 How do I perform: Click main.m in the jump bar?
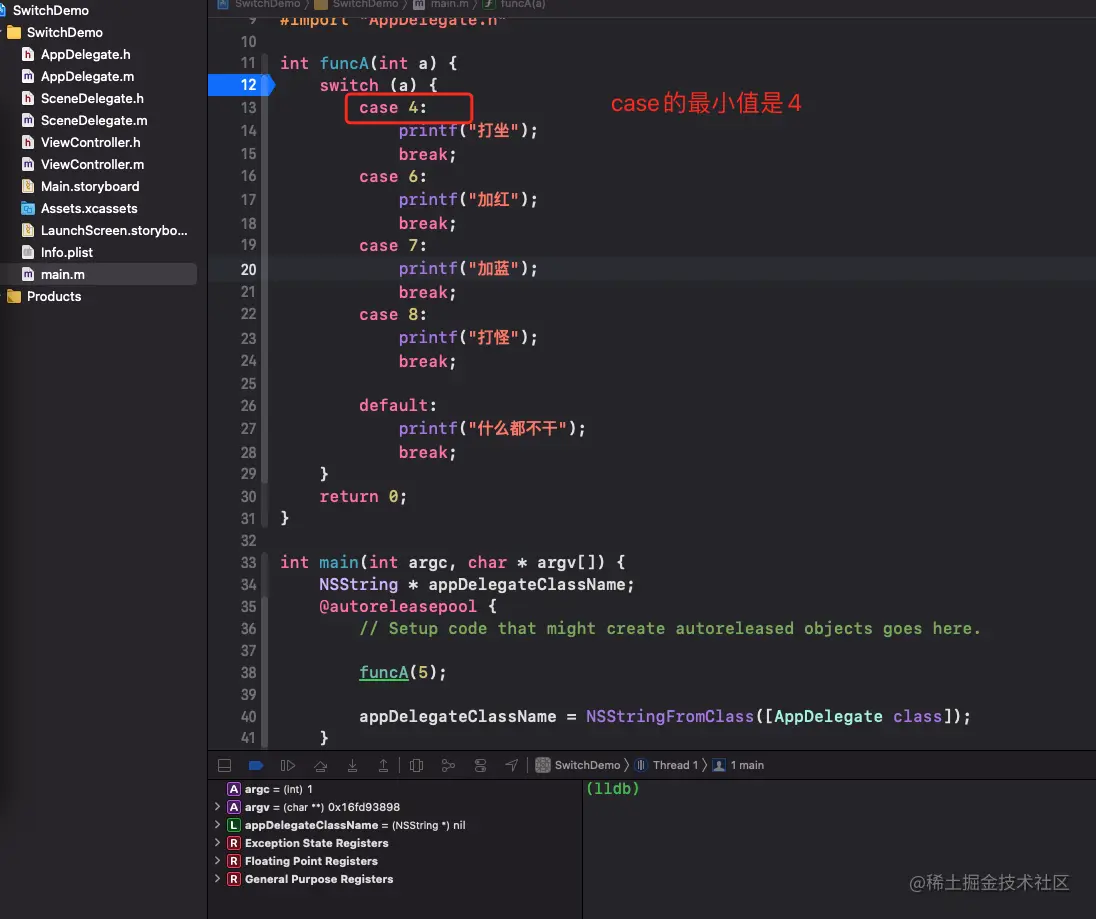click(x=441, y=4)
